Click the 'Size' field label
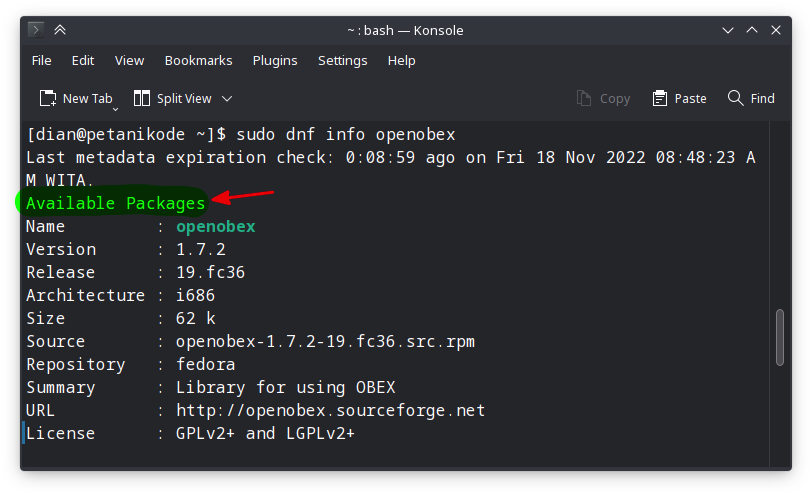Viewport: 812px width, 495px height. pos(46,318)
